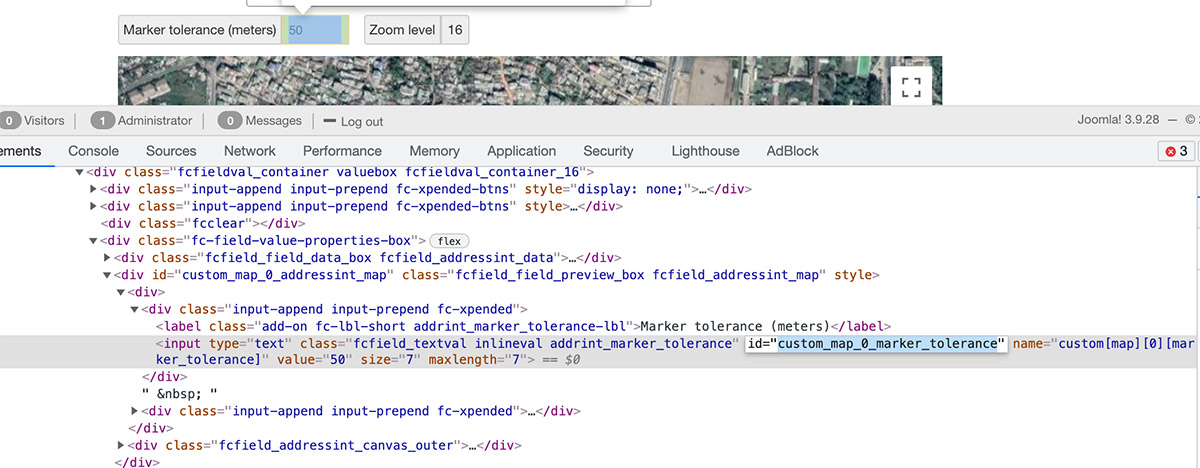Open the Security tab
The image size is (1200, 468).
click(608, 151)
